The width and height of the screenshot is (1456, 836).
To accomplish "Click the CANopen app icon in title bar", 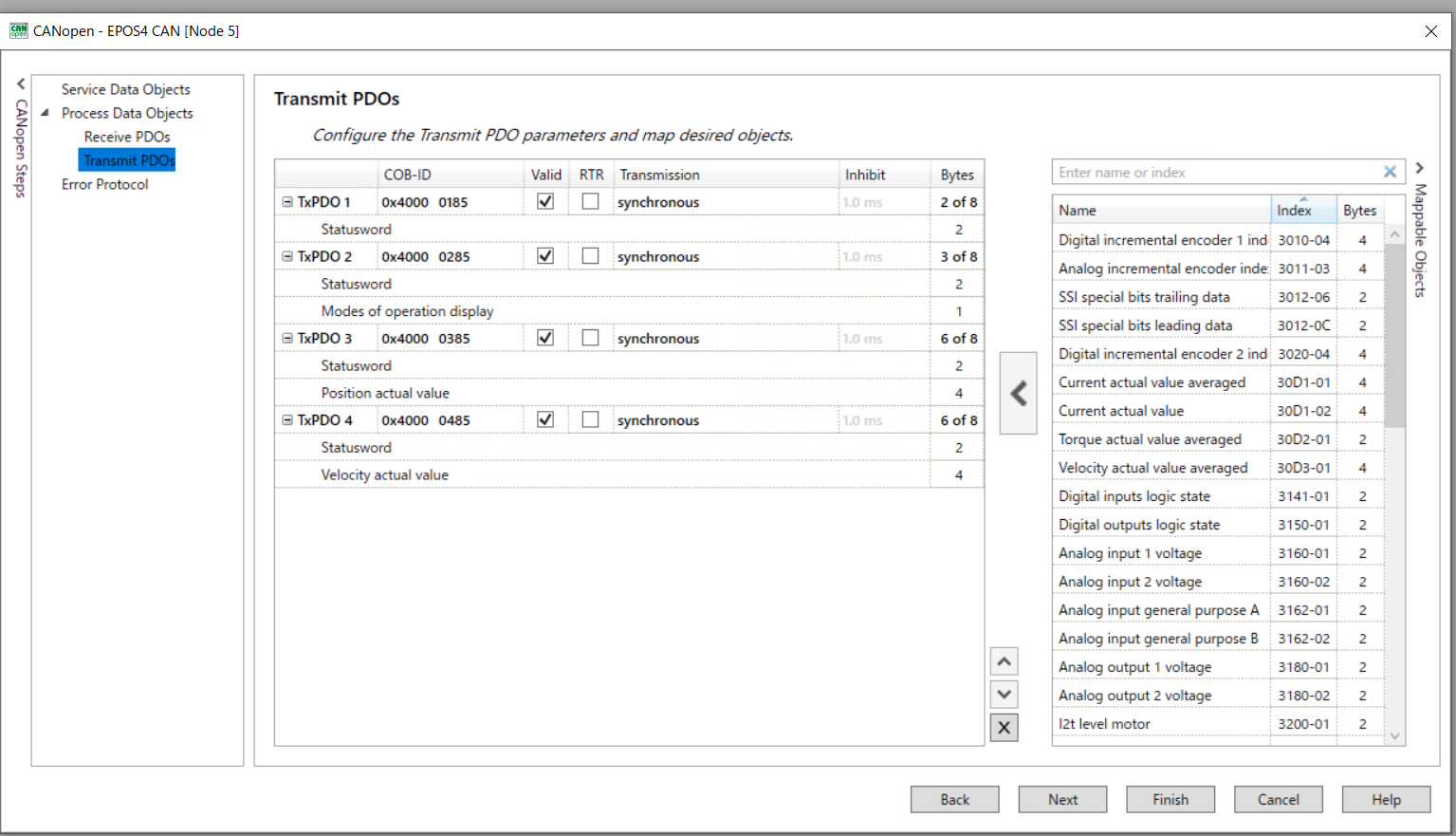I will [x=19, y=30].
